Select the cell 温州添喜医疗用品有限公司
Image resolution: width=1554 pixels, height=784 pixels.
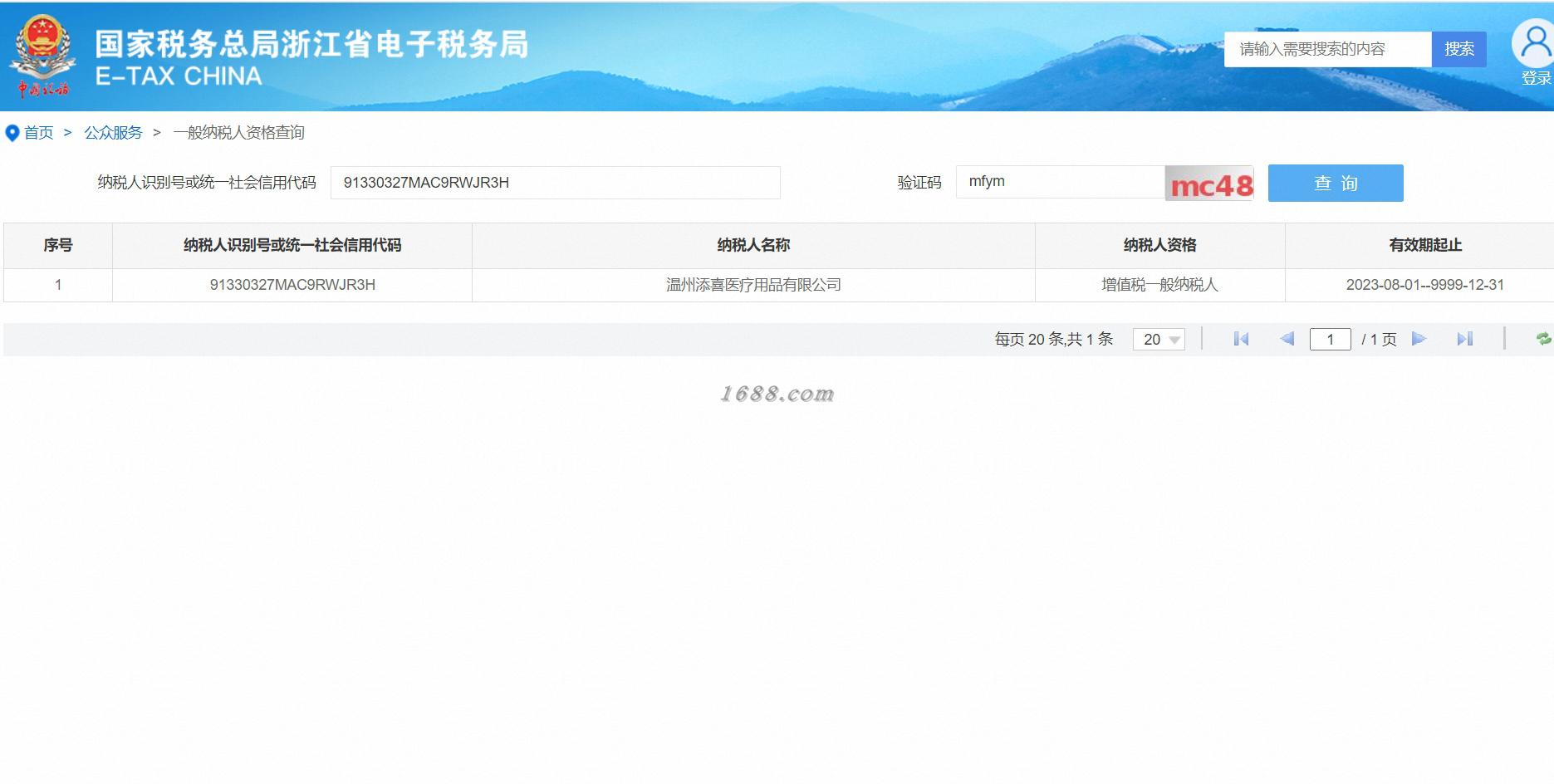click(x=753, y=285)
